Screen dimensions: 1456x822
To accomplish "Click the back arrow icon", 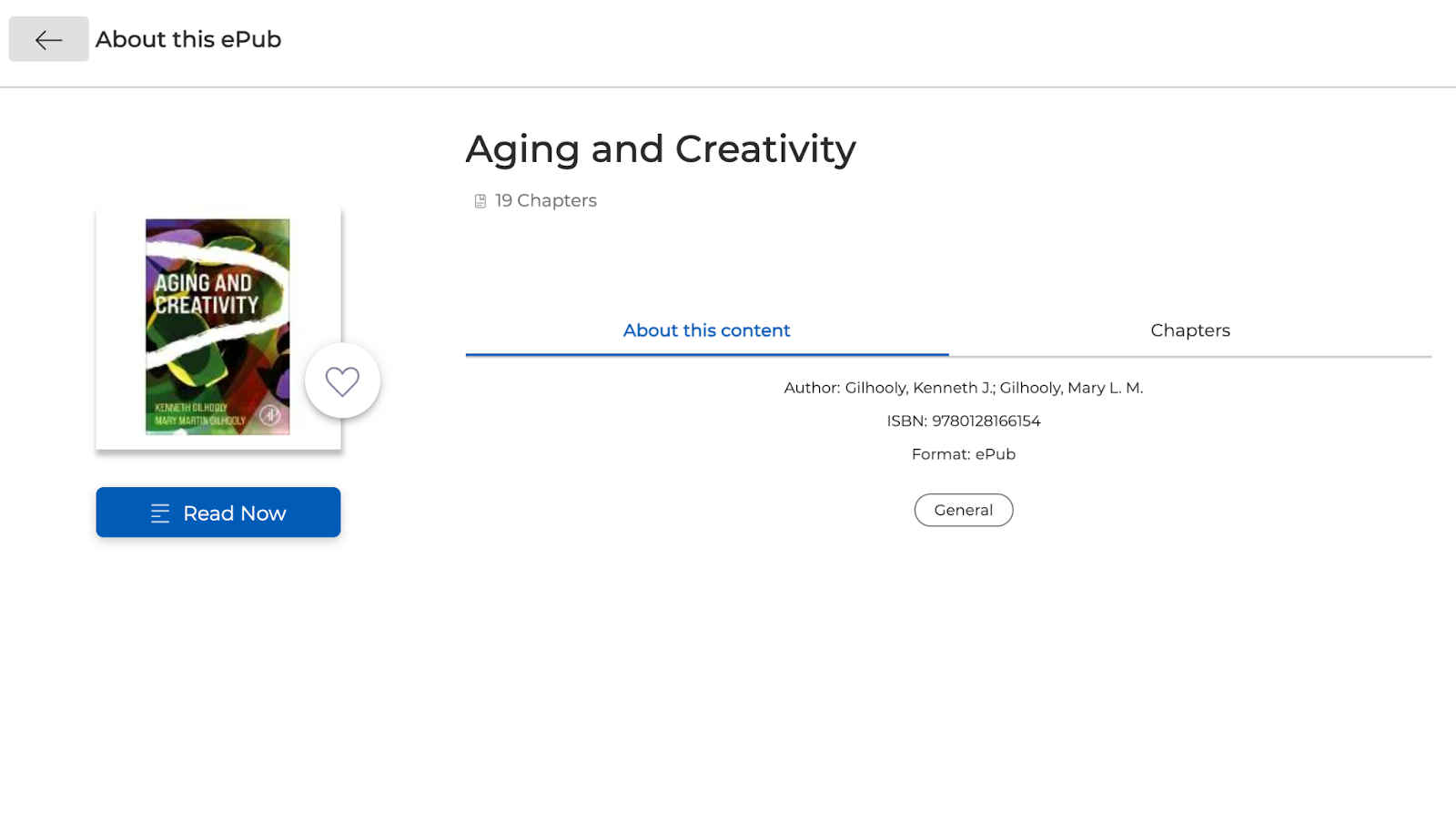I will (x=48, y=39).
